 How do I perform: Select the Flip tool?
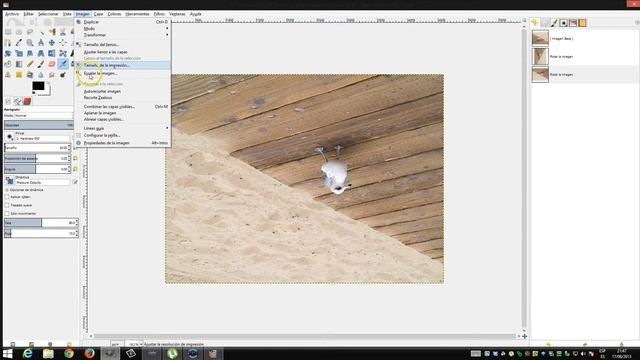click(52, 53)
